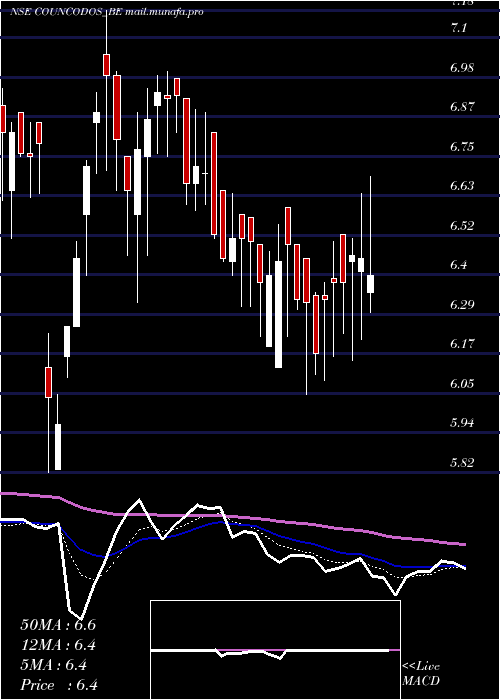The width and height of the screenshot is (500, 700).
Task: Click the 7.1 price axis label
Action: [x=459, y=29]
